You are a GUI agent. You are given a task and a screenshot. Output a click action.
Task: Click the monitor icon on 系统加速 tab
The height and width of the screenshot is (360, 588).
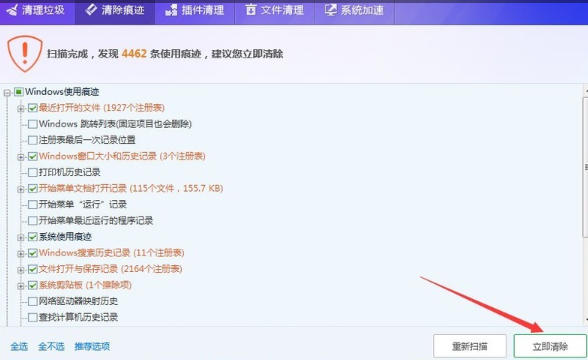(330, 10)
